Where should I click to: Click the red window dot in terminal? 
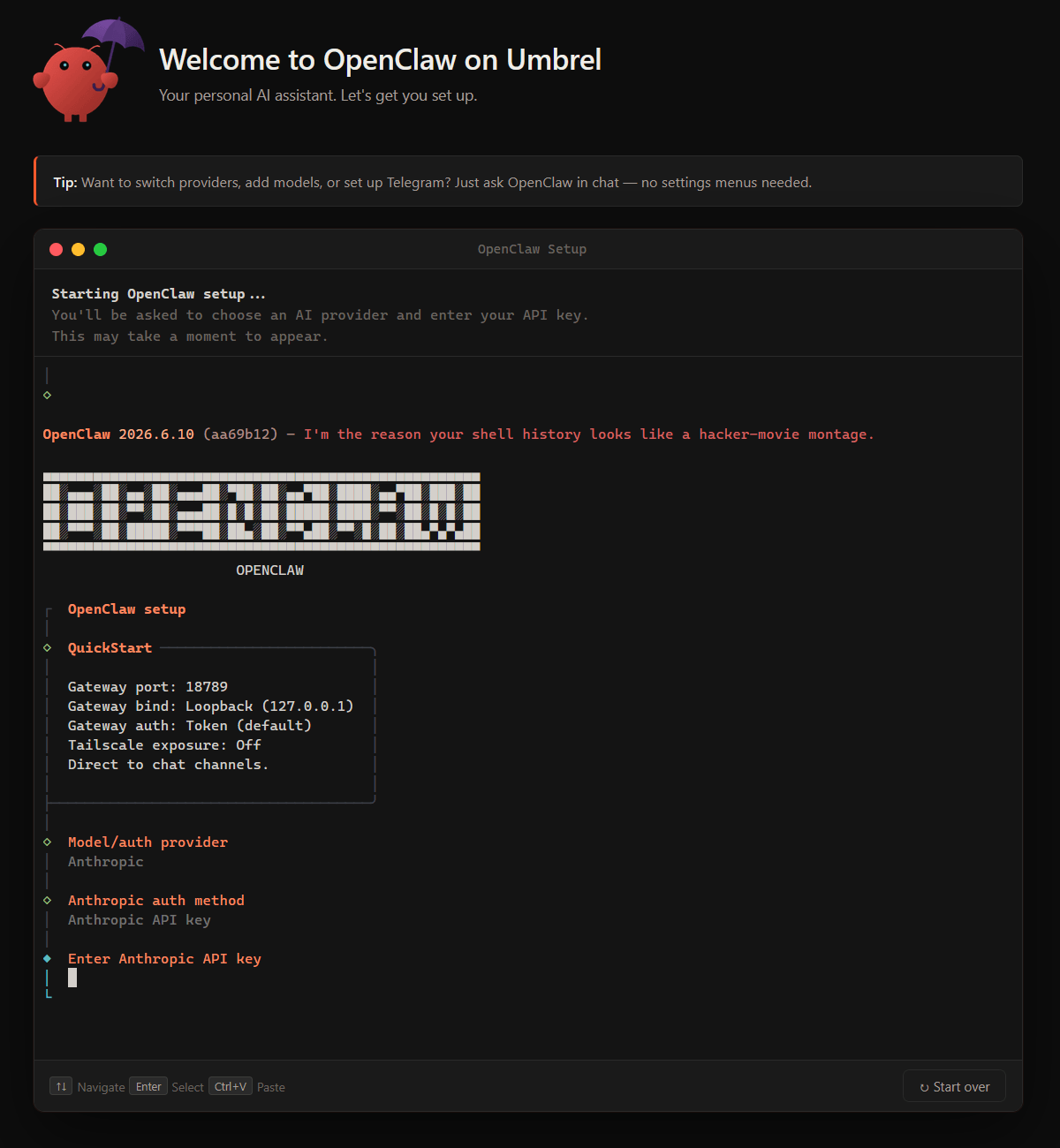pos(56,250)
